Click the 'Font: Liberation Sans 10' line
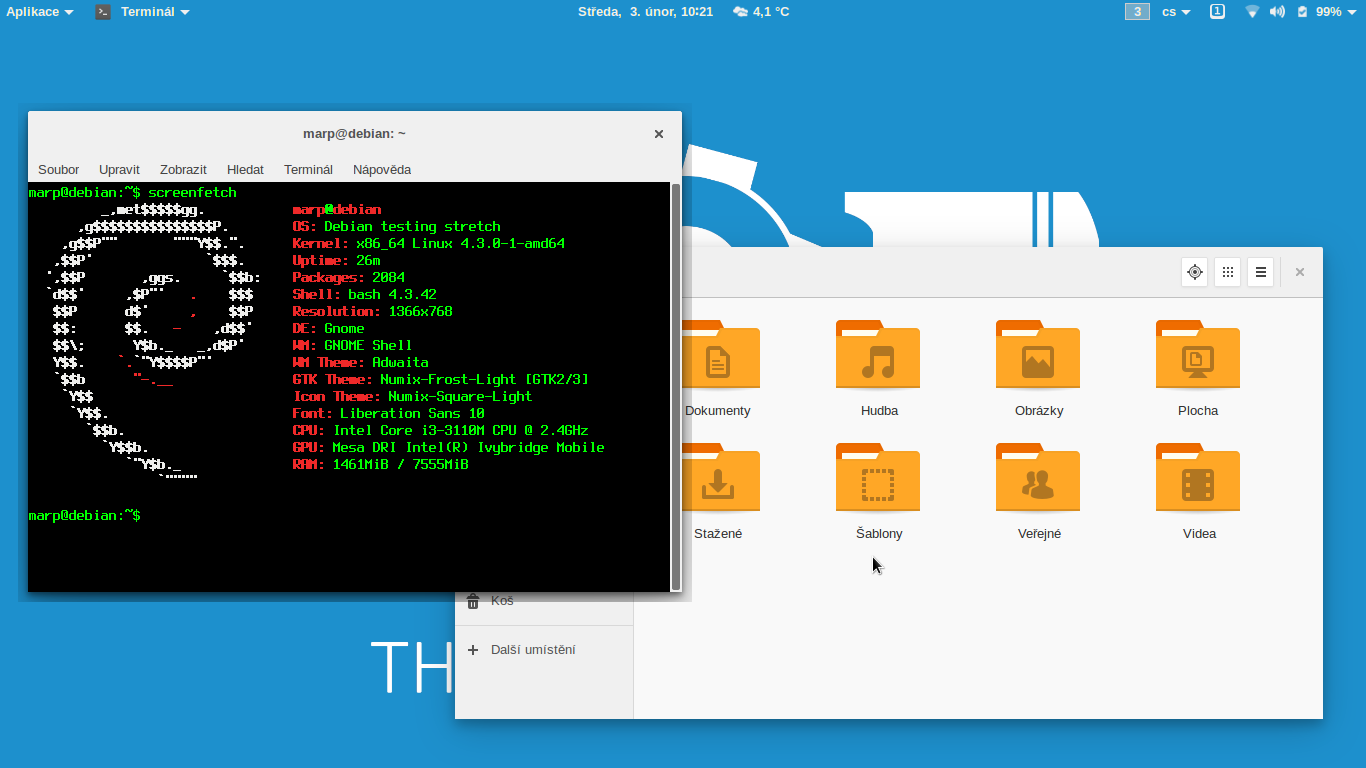 click(388, 414)
